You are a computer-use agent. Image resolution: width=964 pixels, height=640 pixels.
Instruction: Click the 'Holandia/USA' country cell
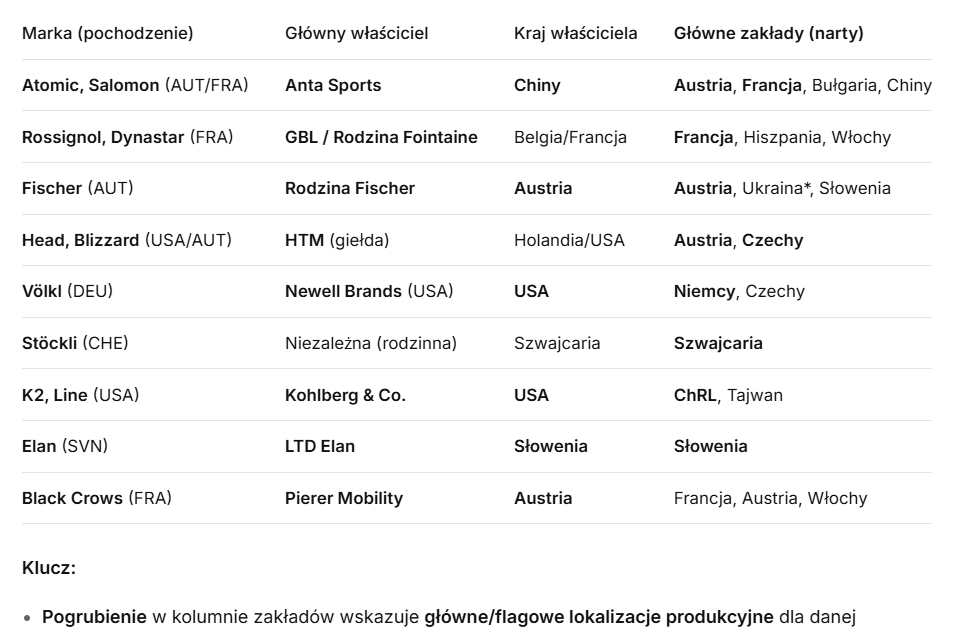[569, 240]
